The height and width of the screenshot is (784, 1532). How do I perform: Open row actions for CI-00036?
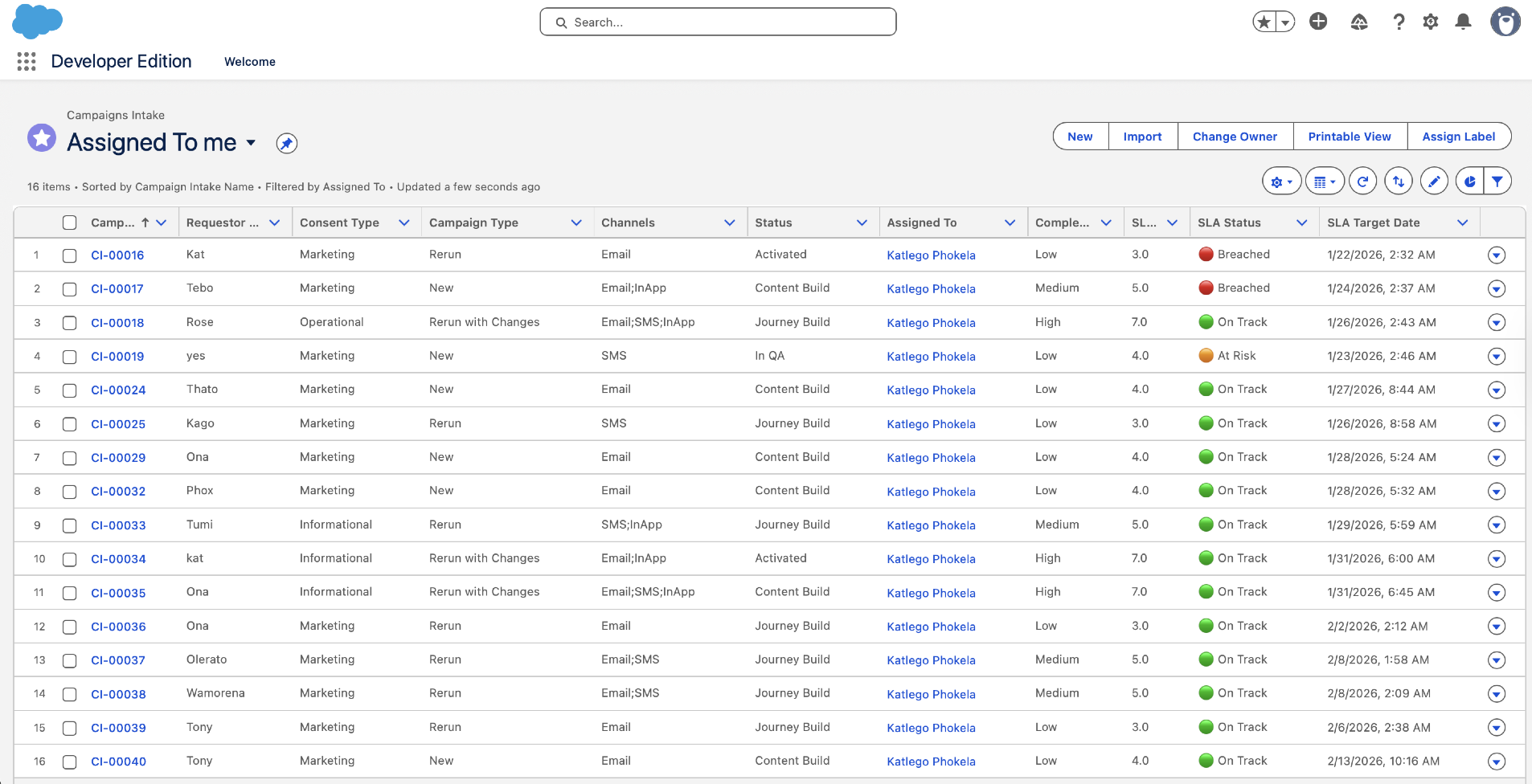click(1496, 627)
